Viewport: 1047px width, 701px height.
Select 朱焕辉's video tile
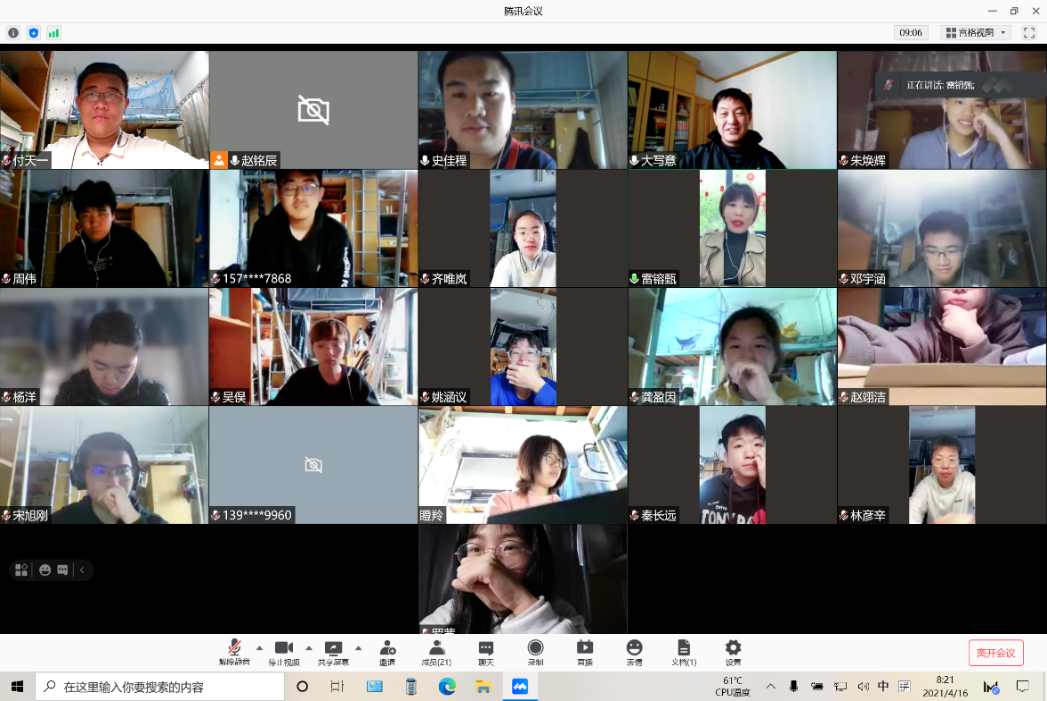[x=941, y=109]
